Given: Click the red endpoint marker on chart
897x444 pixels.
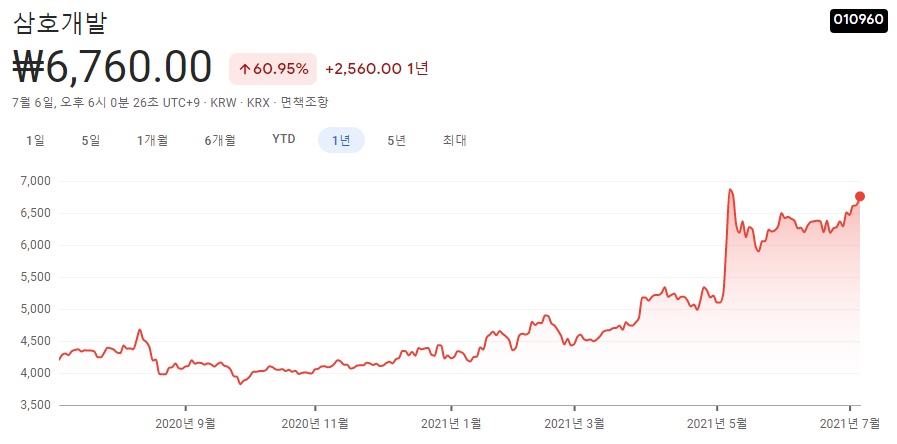Looking at the screenshot, I should [x=859, y=196].
